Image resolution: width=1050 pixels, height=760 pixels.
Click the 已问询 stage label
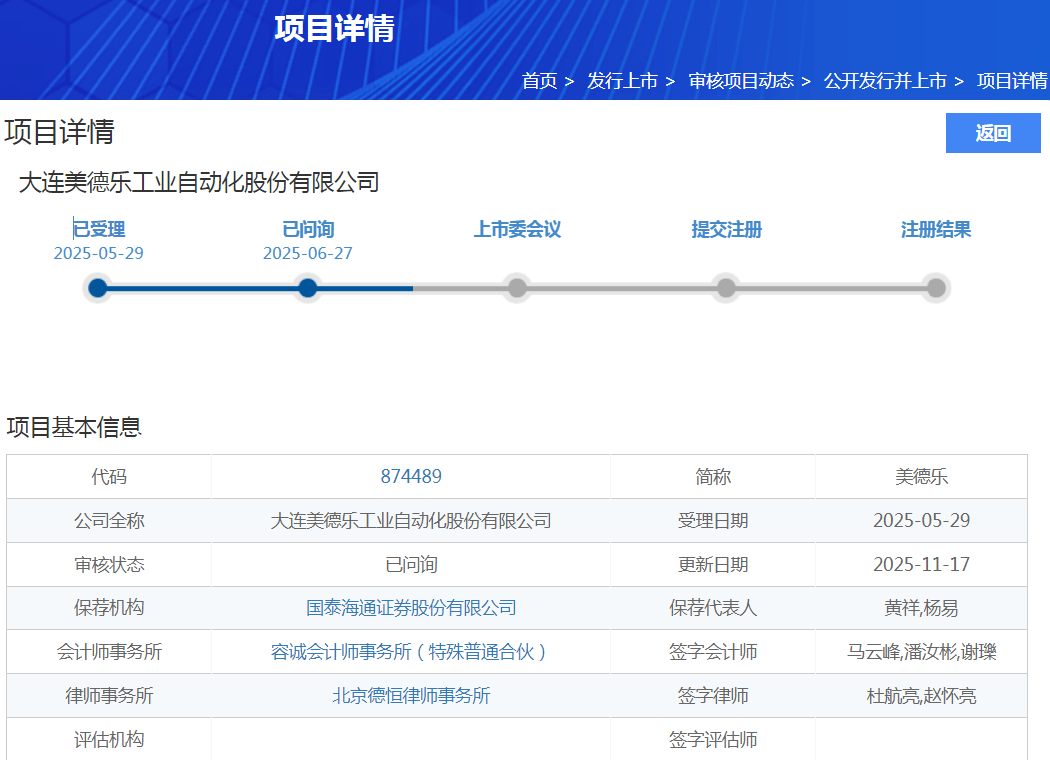coord(308,230)
